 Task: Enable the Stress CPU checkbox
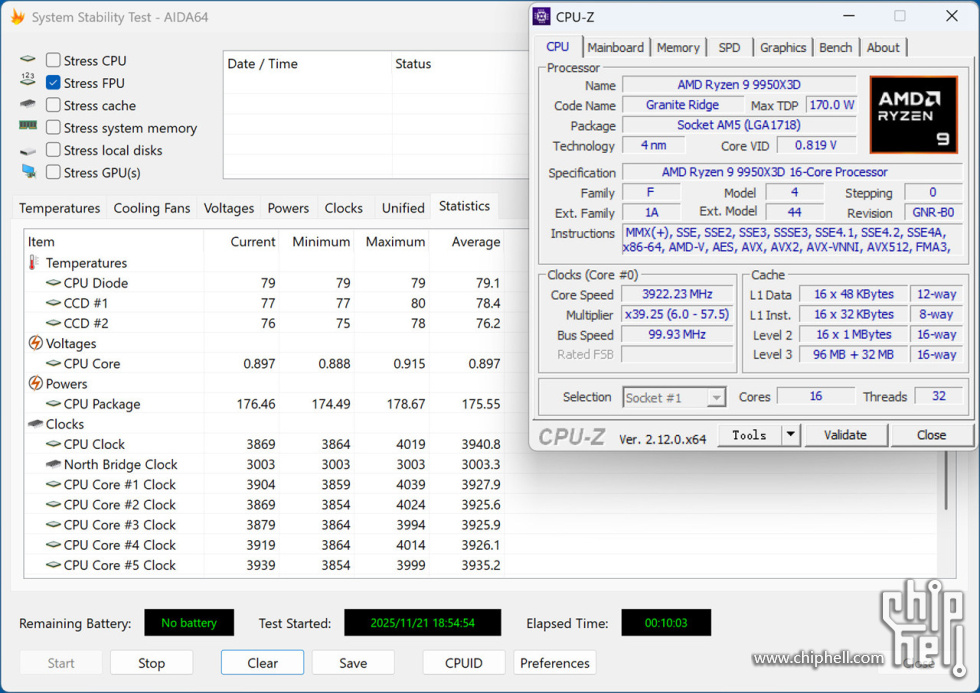(x=53, y=60)
